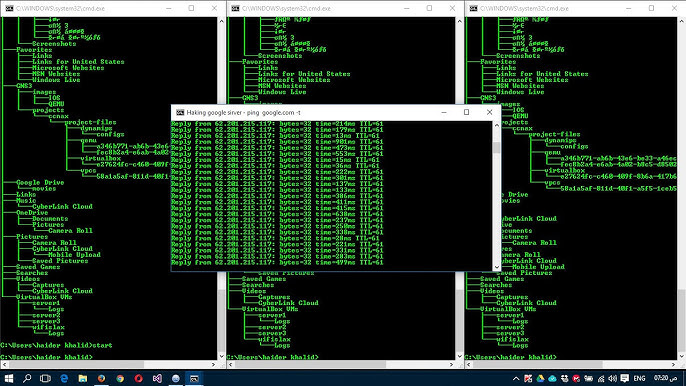Screen dimensions: 686x386
Task: Click 'dynamips' in right cmd window
Action: [560, 140]
